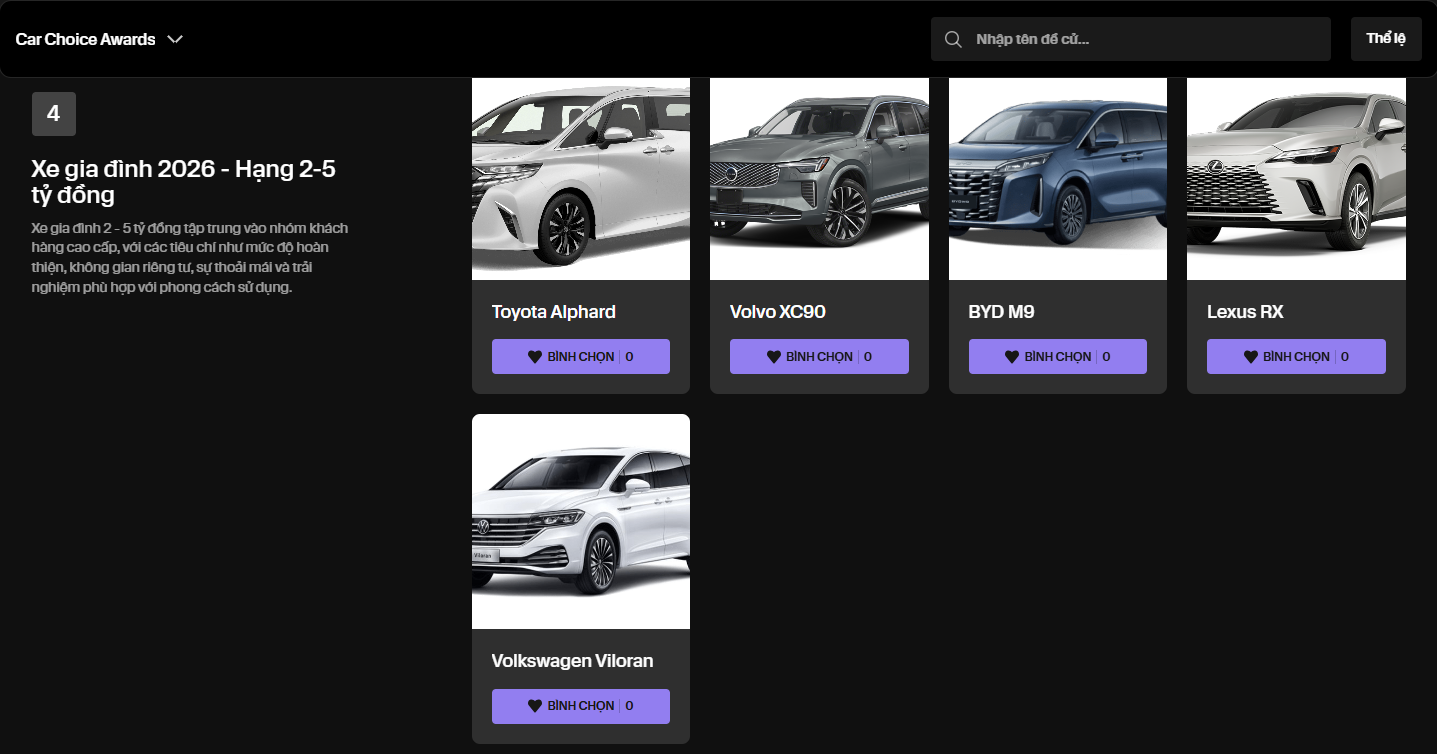The height and width of the screenshot is (754, 1437).
Task: Expand the Car Choice Awards dropdown chevron
Action: click(x=175, y=39)
